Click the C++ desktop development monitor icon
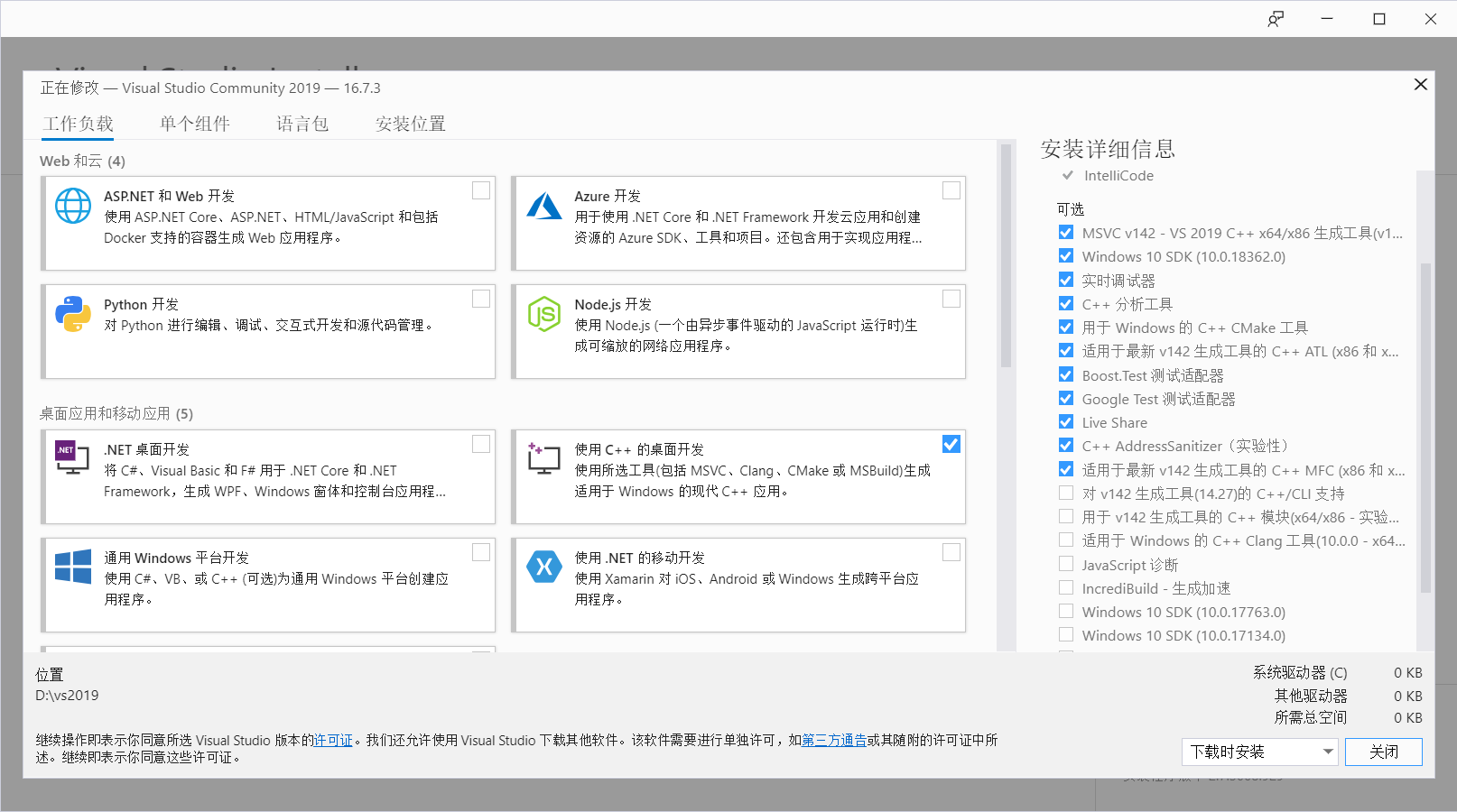The width and height of the screenshot is (1457, 812). (x=544, y=458)
